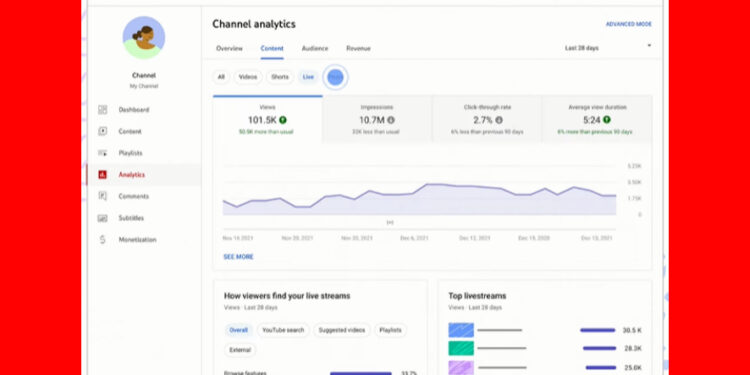Click the Channel name under the avatar

(x=144, y=76)
